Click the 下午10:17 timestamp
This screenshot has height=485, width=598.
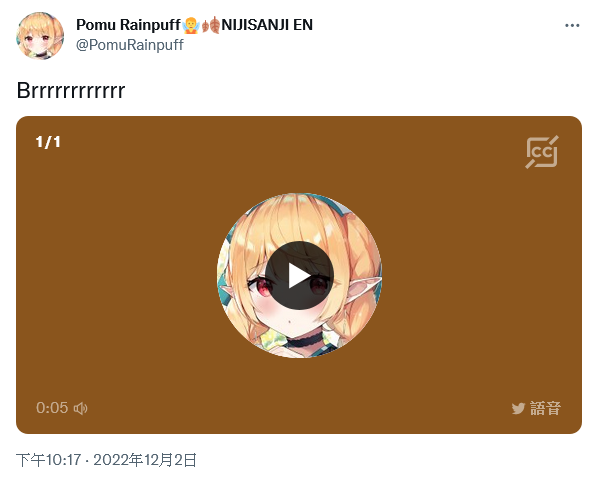coord(48,460)
